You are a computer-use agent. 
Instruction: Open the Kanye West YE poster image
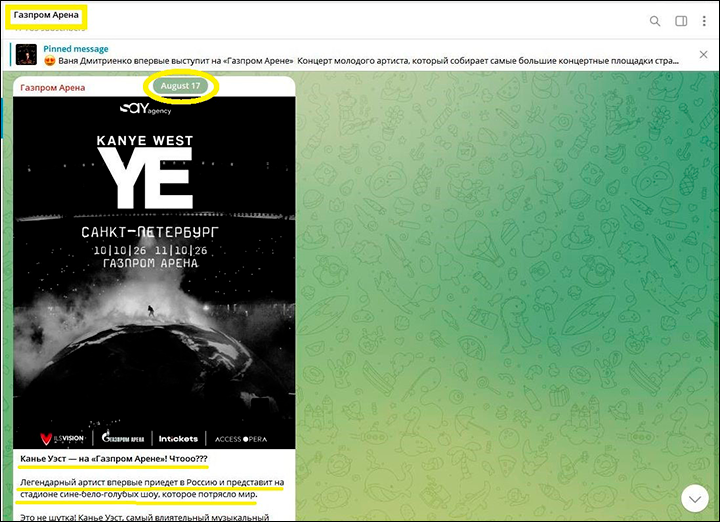tap(154, 273)
